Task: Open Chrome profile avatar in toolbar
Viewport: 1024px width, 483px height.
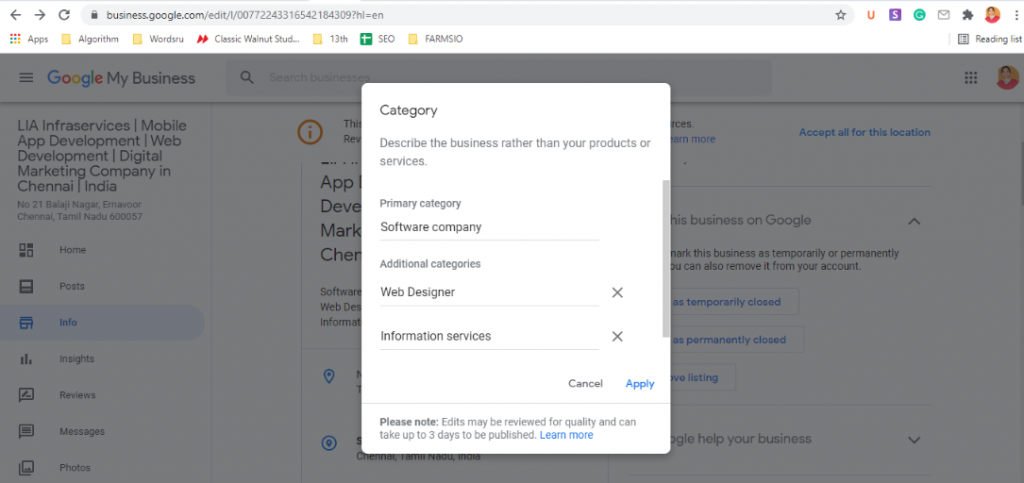Action: tap(992, 14)
